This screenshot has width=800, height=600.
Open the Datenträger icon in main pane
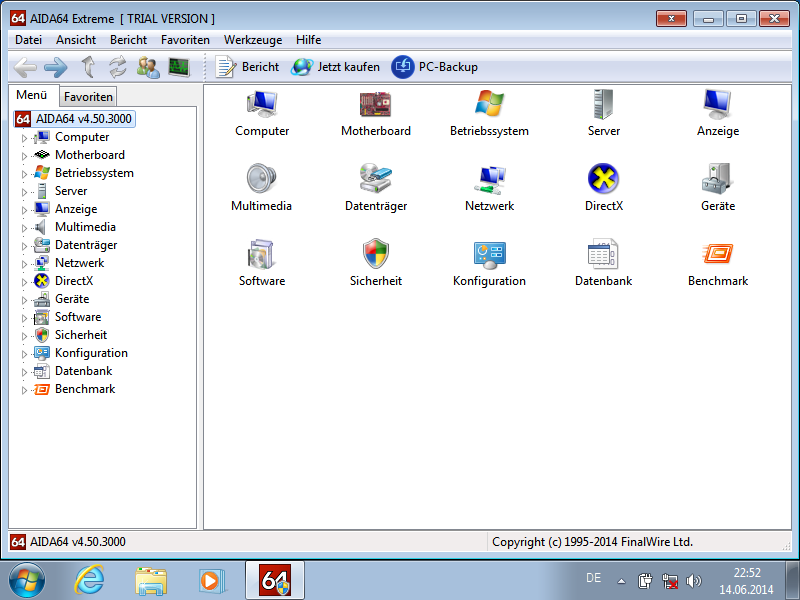(x=376, y=178)
